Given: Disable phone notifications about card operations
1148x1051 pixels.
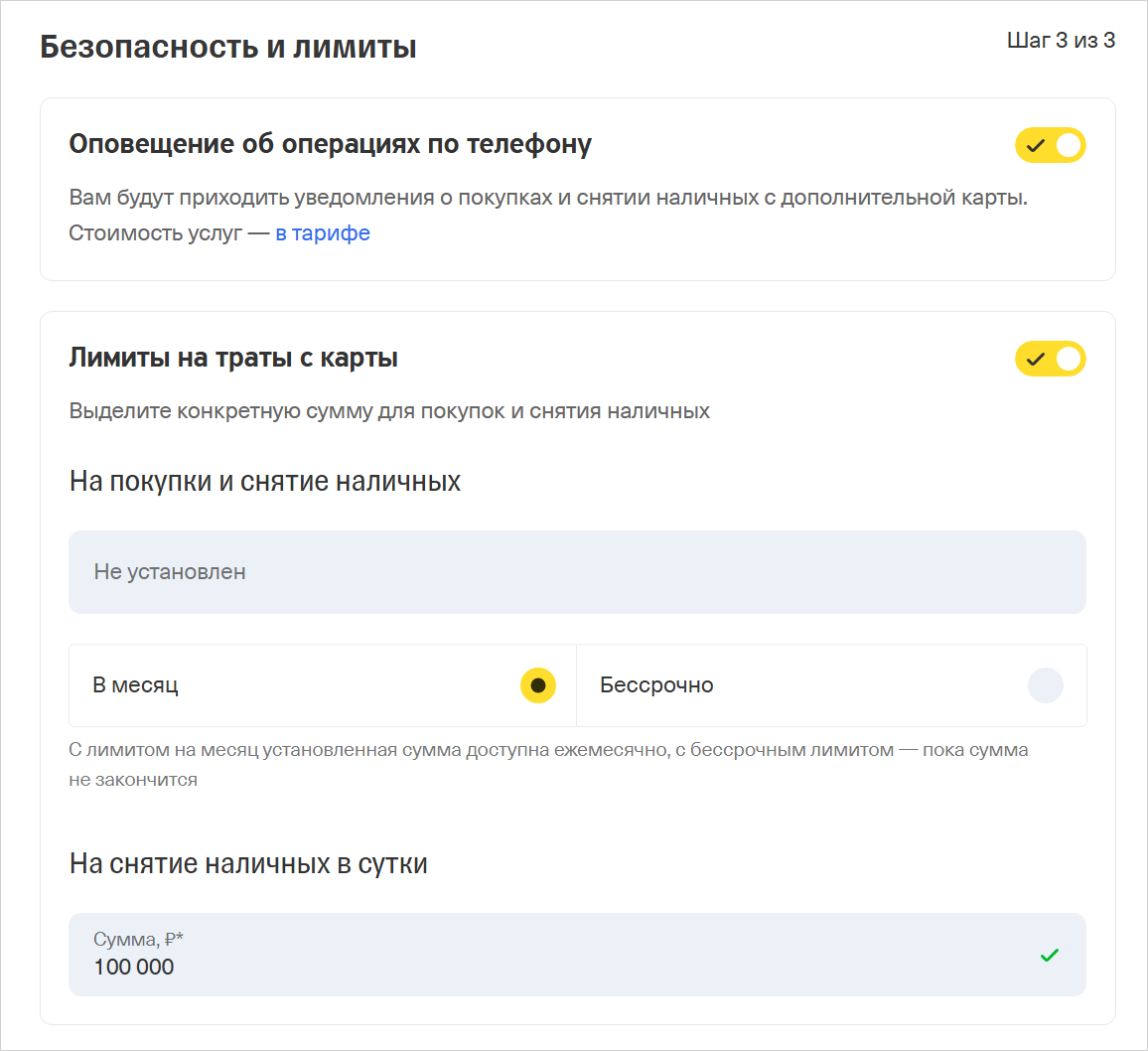Looking at the screenshot, I should (1050, 145).
